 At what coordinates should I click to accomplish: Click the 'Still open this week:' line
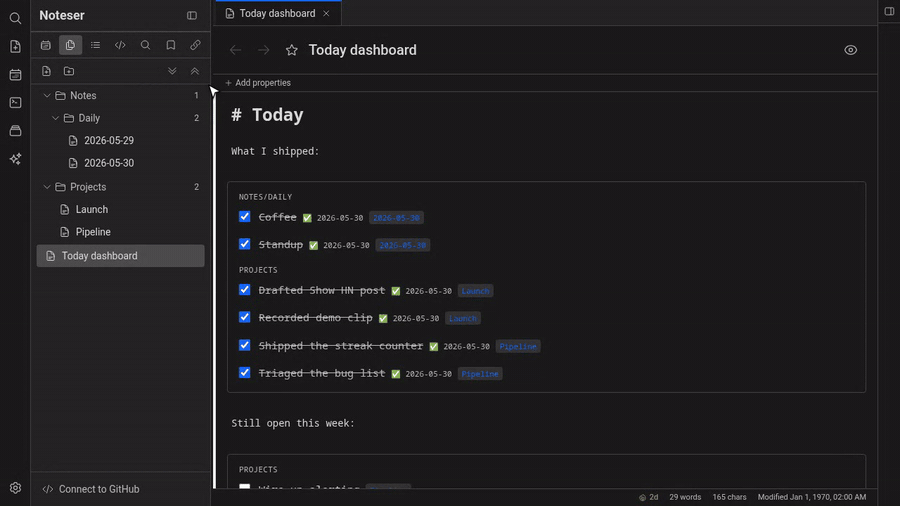(x=293, y=423)
